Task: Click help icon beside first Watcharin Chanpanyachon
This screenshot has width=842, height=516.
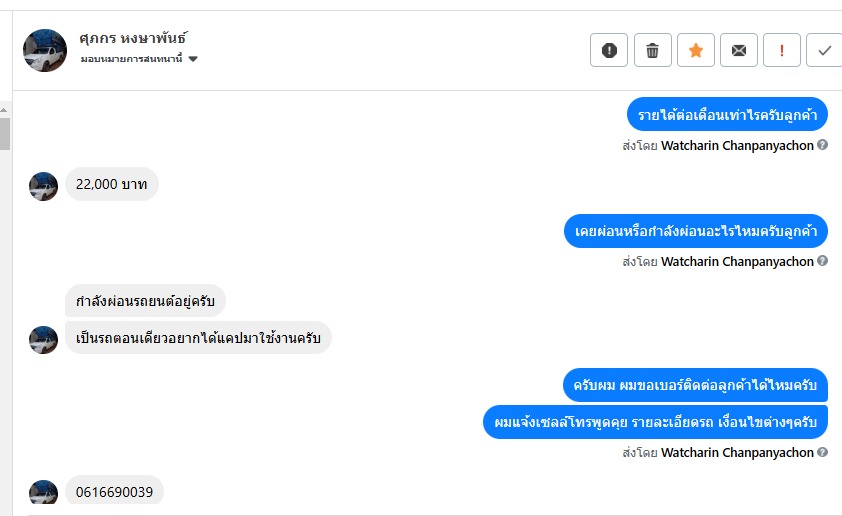Action: [x=822, y=145]
